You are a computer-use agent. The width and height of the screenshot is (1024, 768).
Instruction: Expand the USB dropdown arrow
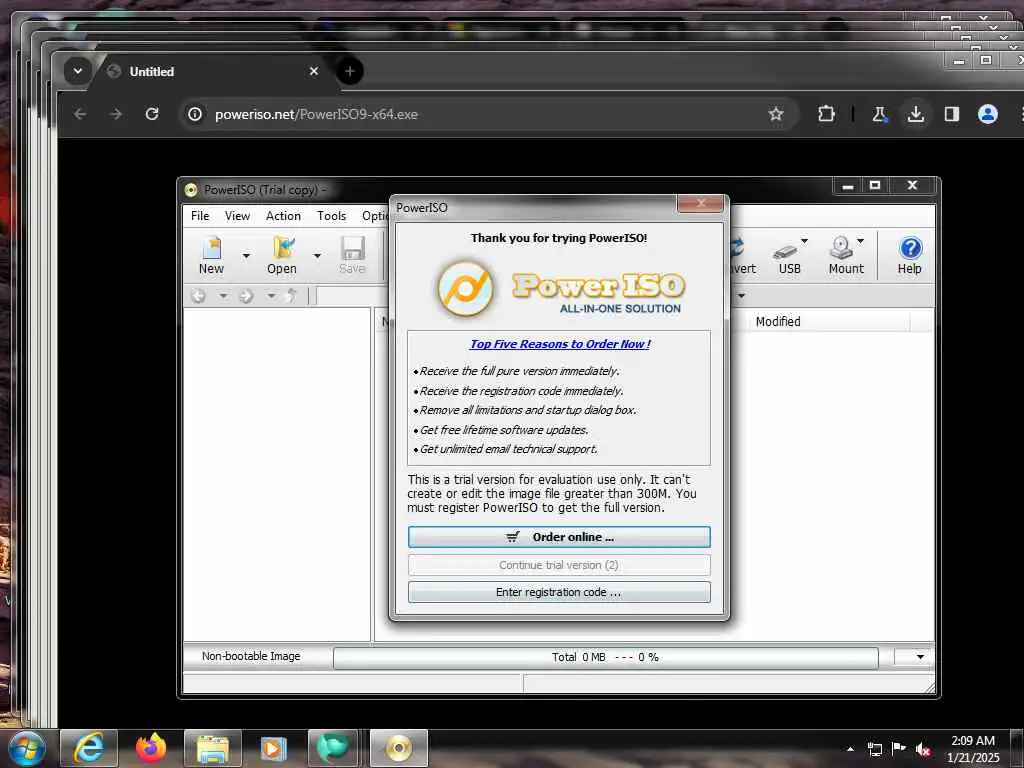[805, 241]
